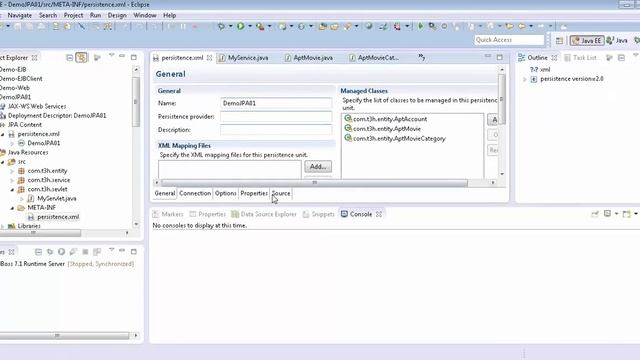
Task: Click the search magnifier toolbar icon
Action: pyautogui.click(x=432, y=27)
